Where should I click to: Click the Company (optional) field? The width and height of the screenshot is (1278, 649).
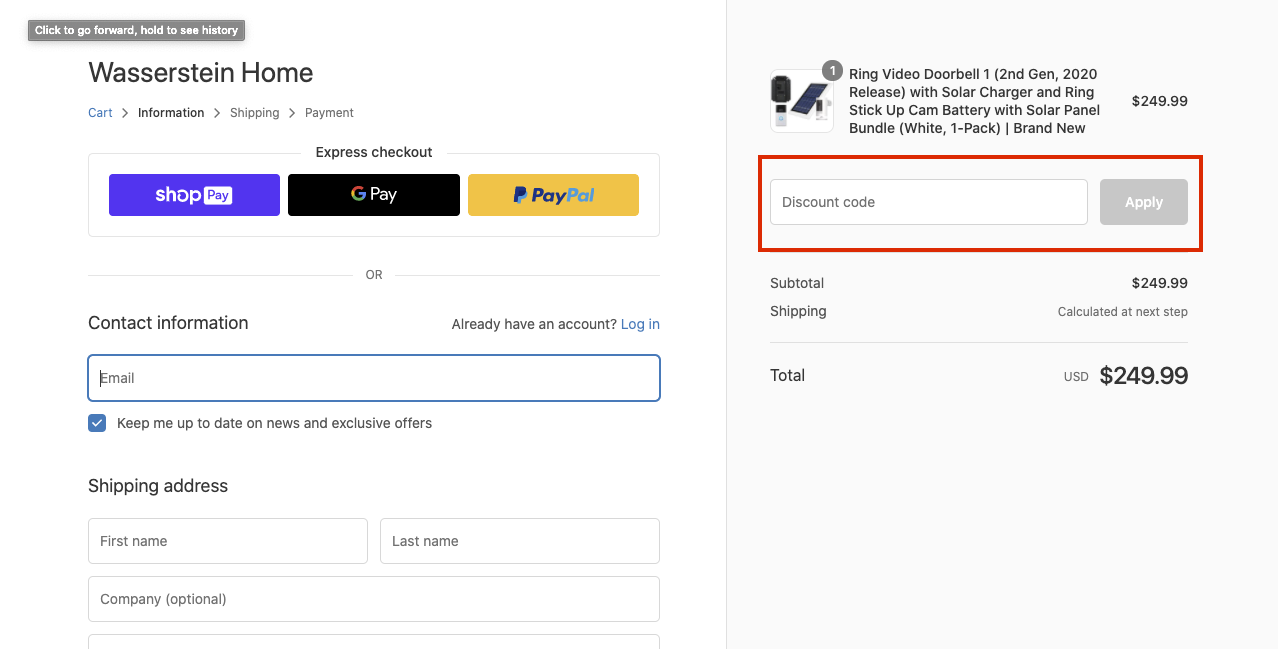374,599
